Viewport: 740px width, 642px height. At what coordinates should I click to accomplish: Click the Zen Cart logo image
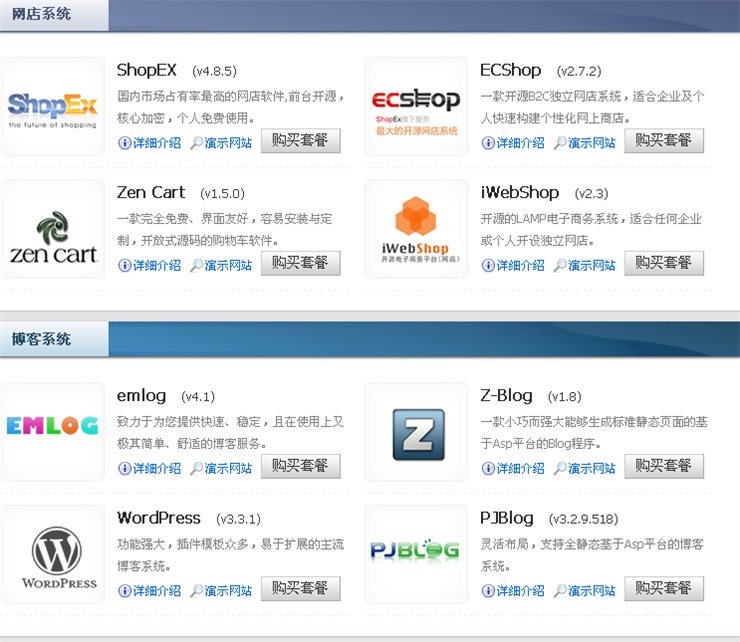click(x=53, y=229)
